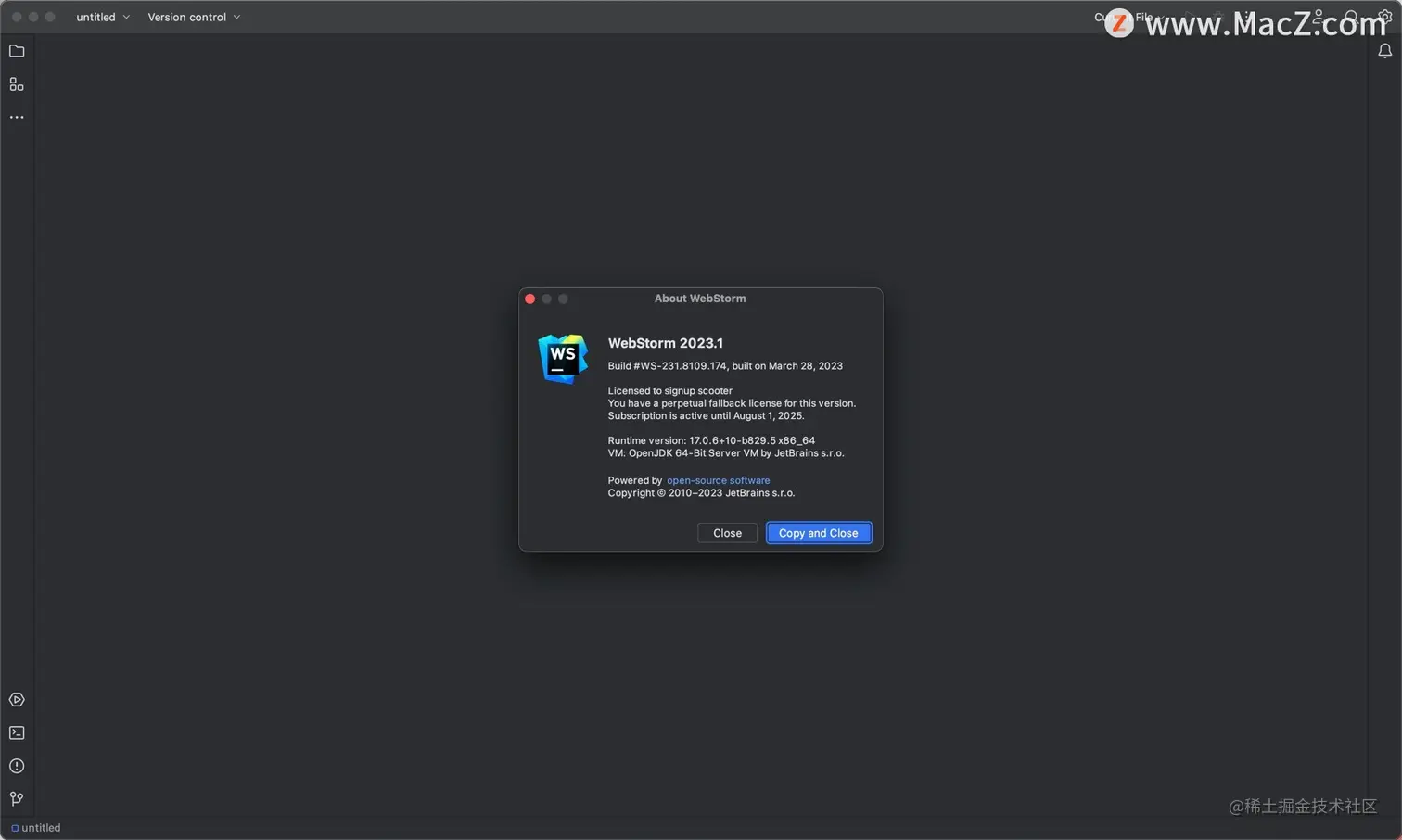Click untitled in the status bar

click(35, 828)
